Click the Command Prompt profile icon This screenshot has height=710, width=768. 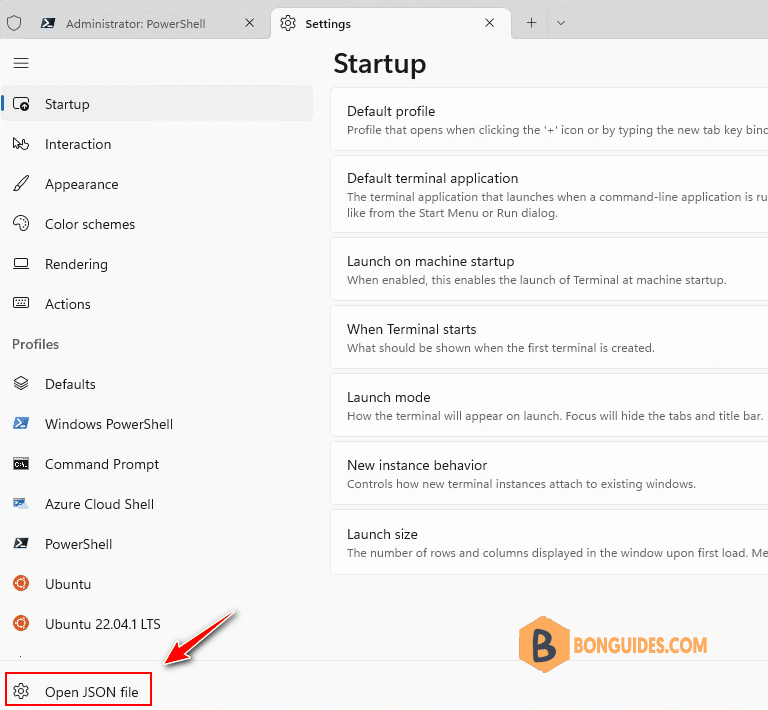[x=21, y=464]
